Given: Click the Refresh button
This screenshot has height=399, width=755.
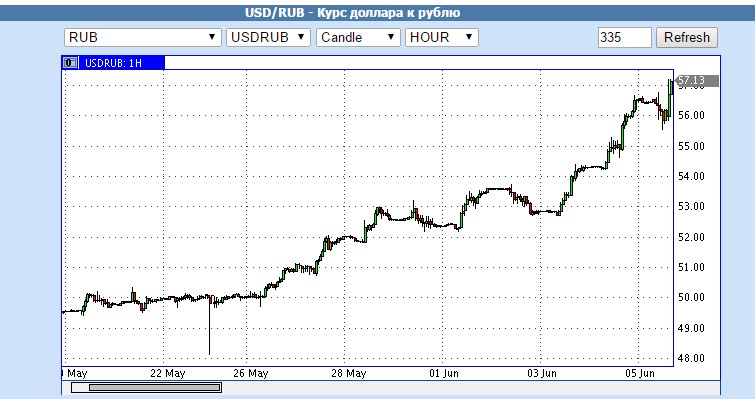Looking at the screenshot, I should point(687,37).
